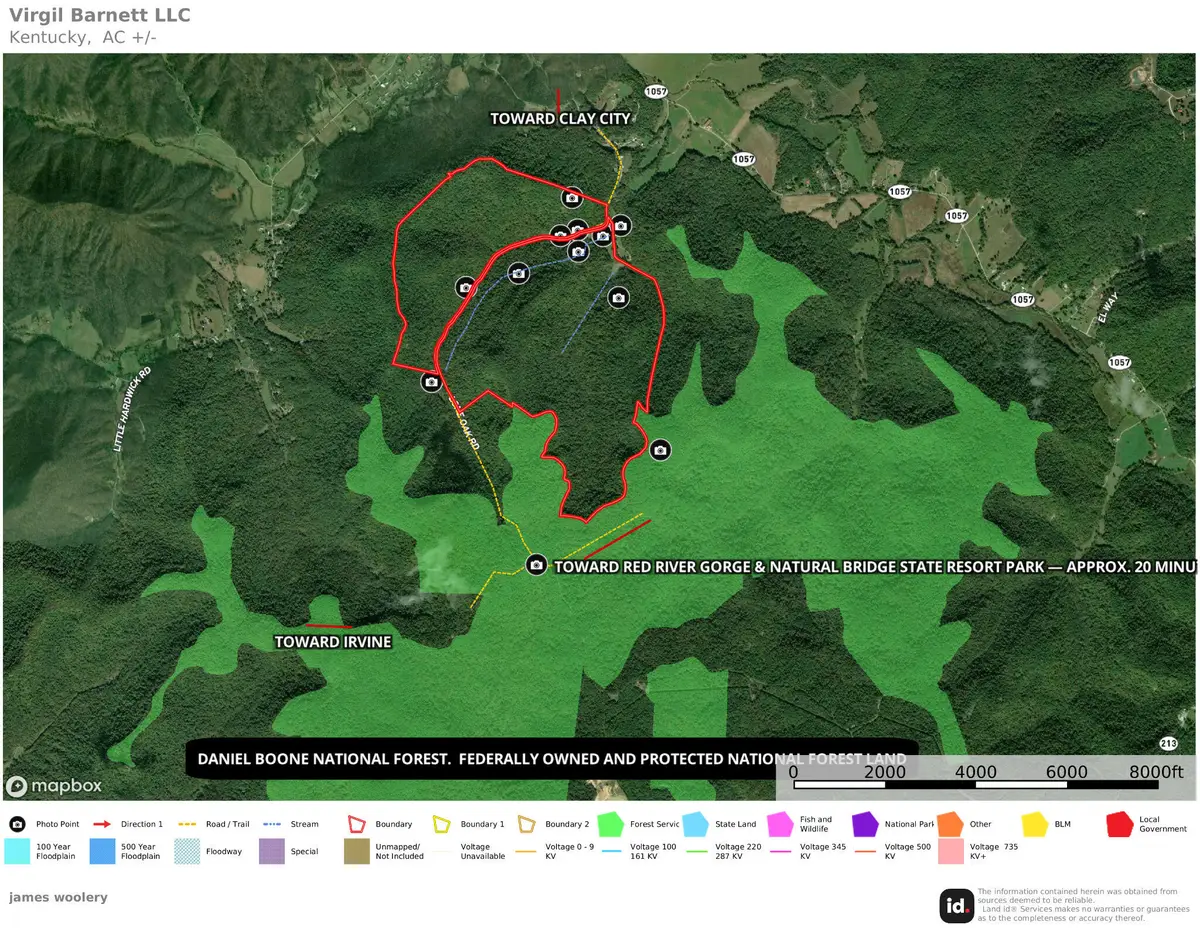
Task: Select the blue dashed Stream legend symbol
Action: pos(272,825)
